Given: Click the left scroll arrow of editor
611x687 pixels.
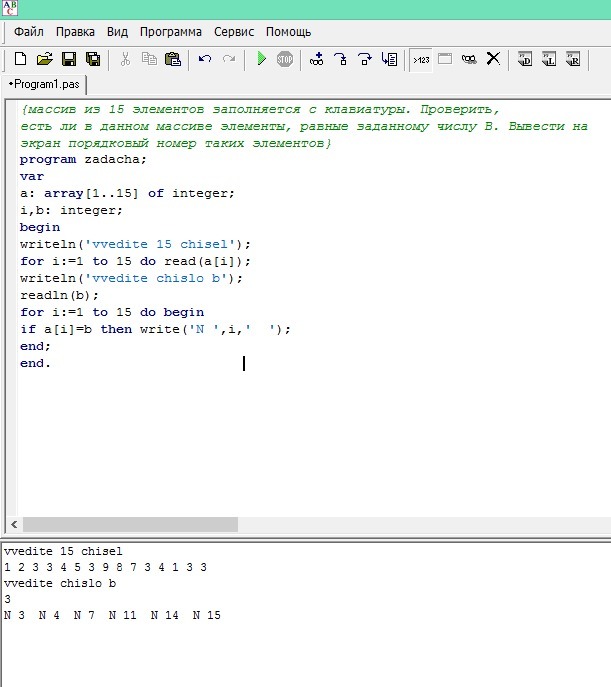Looking at the screenshot, I should tap(13, 524).
